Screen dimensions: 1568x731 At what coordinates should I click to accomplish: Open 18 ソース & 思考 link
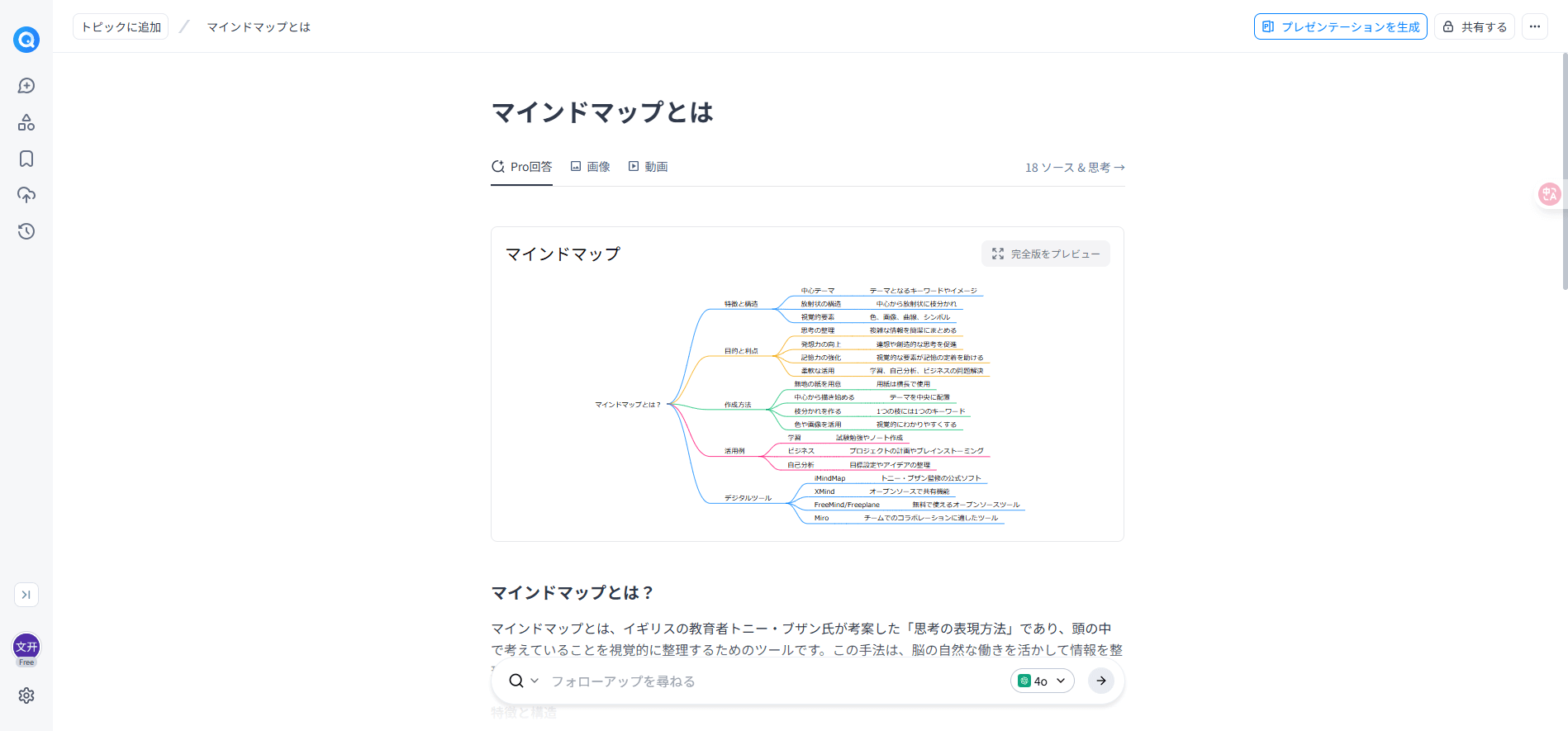[x=1075, y=168]
